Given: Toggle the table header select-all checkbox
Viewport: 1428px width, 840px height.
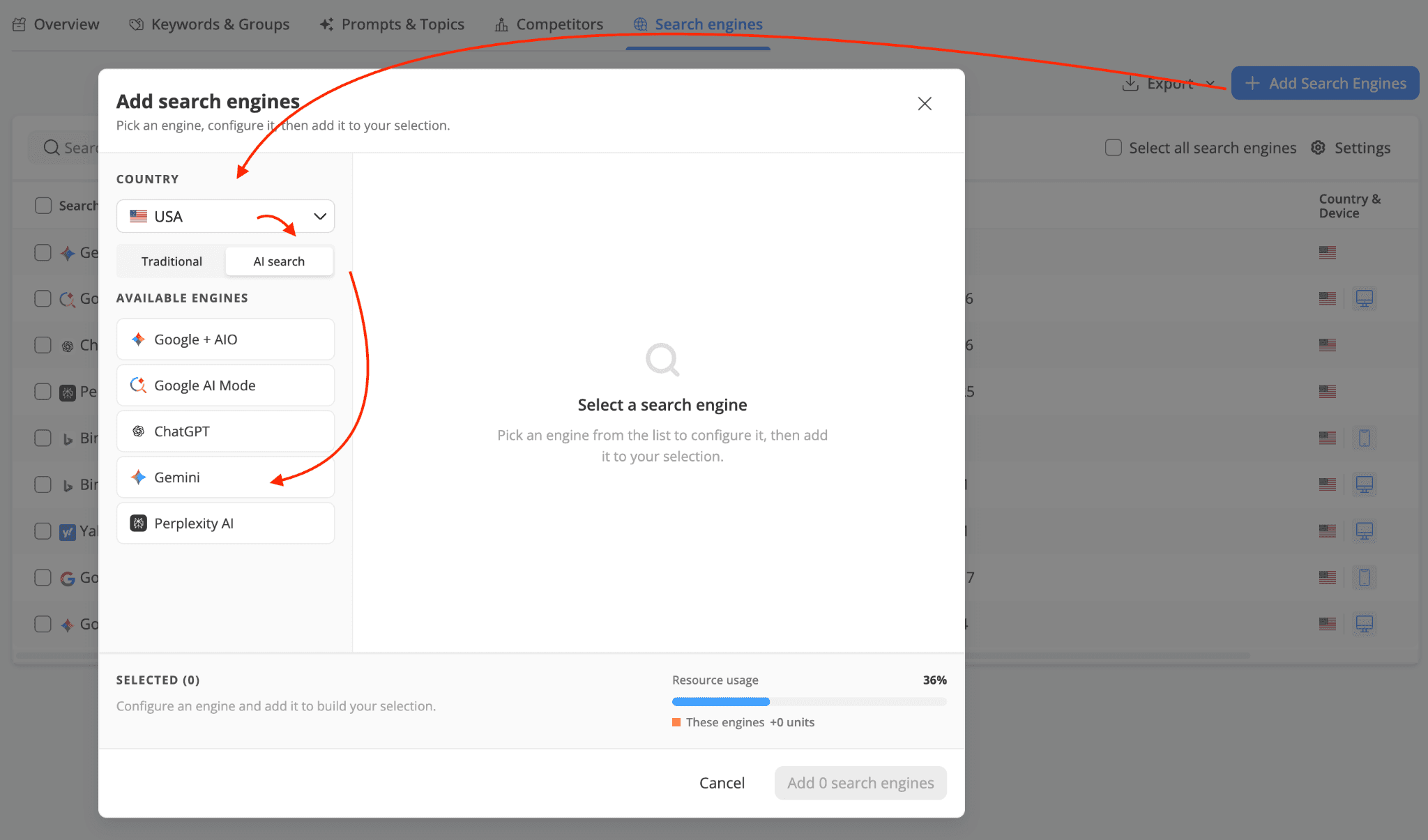Looking at the screenshot, I should pyautogui.click(x=43, y=206).
